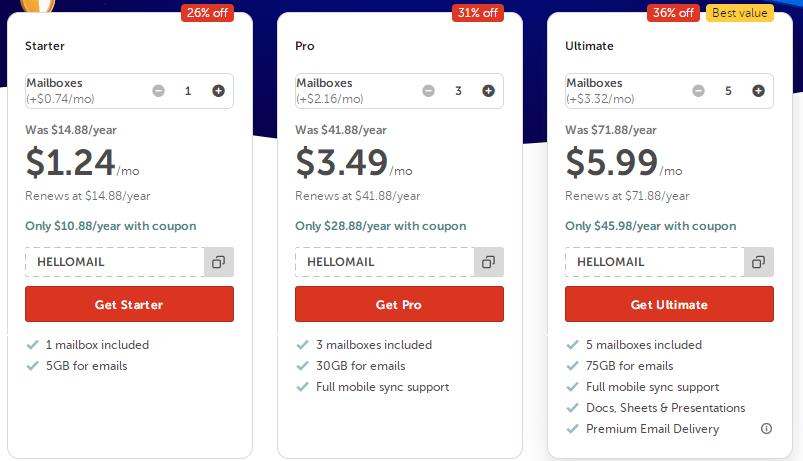Click the 31% off badge on Pro
803x461 pixels.
[x=476, y=13]
